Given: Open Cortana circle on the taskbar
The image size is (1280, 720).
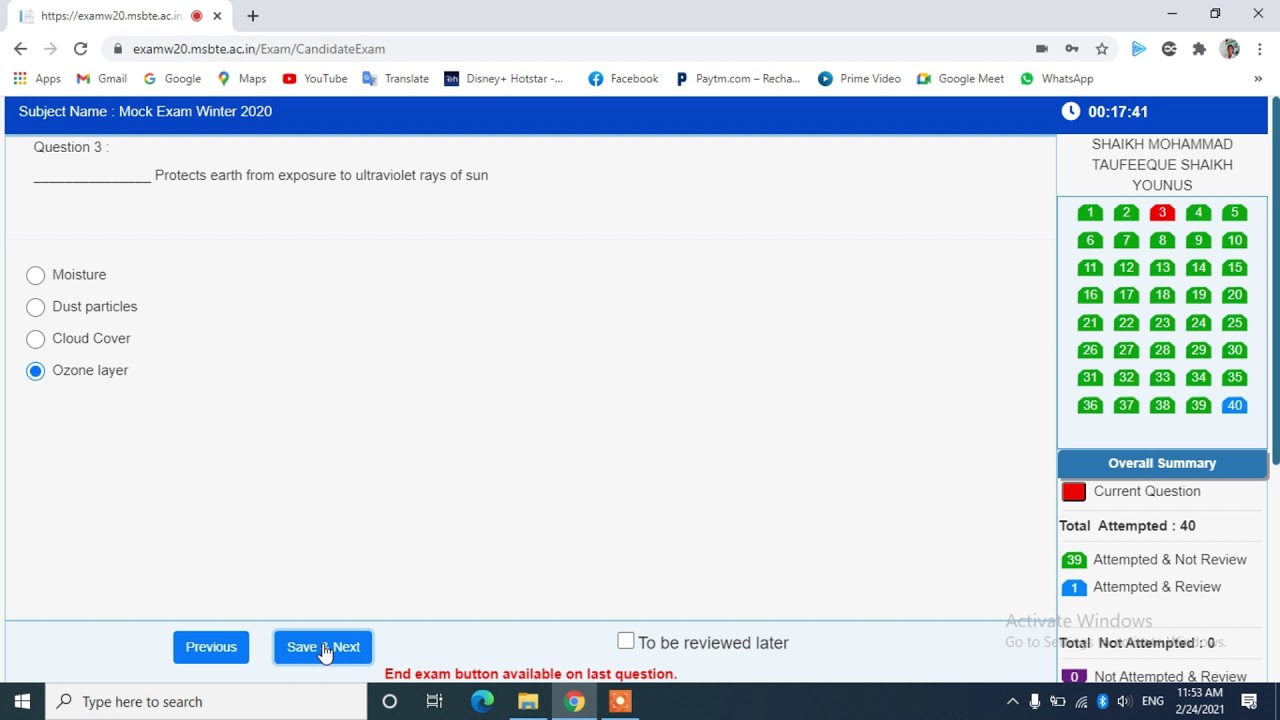Looking at the screenshot, I should pyautogui.click(x=390, y=701).
